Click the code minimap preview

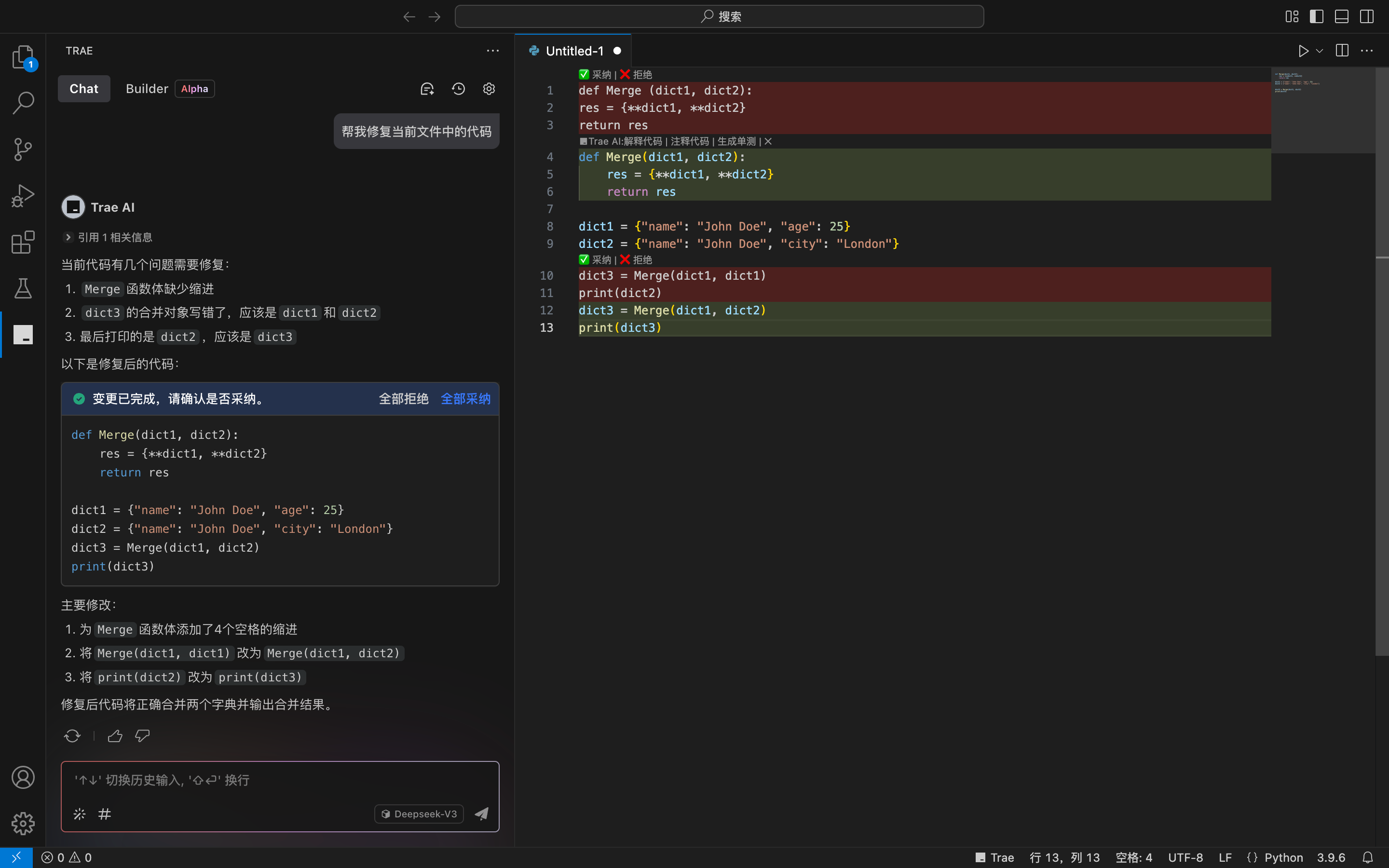coord(1323,110)
